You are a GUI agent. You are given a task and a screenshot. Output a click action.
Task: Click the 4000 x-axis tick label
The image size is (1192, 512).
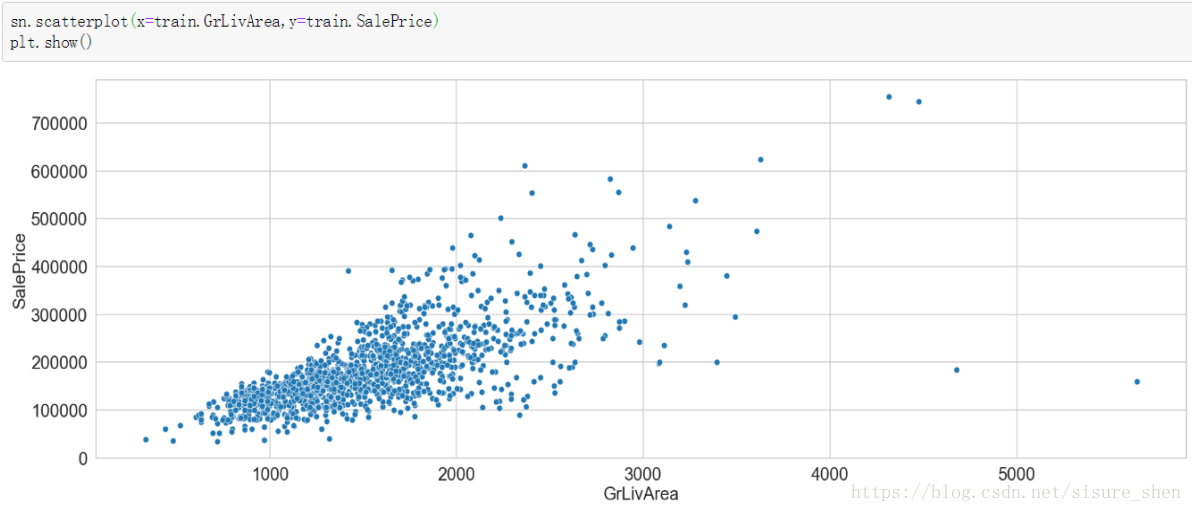coord(829,475)
